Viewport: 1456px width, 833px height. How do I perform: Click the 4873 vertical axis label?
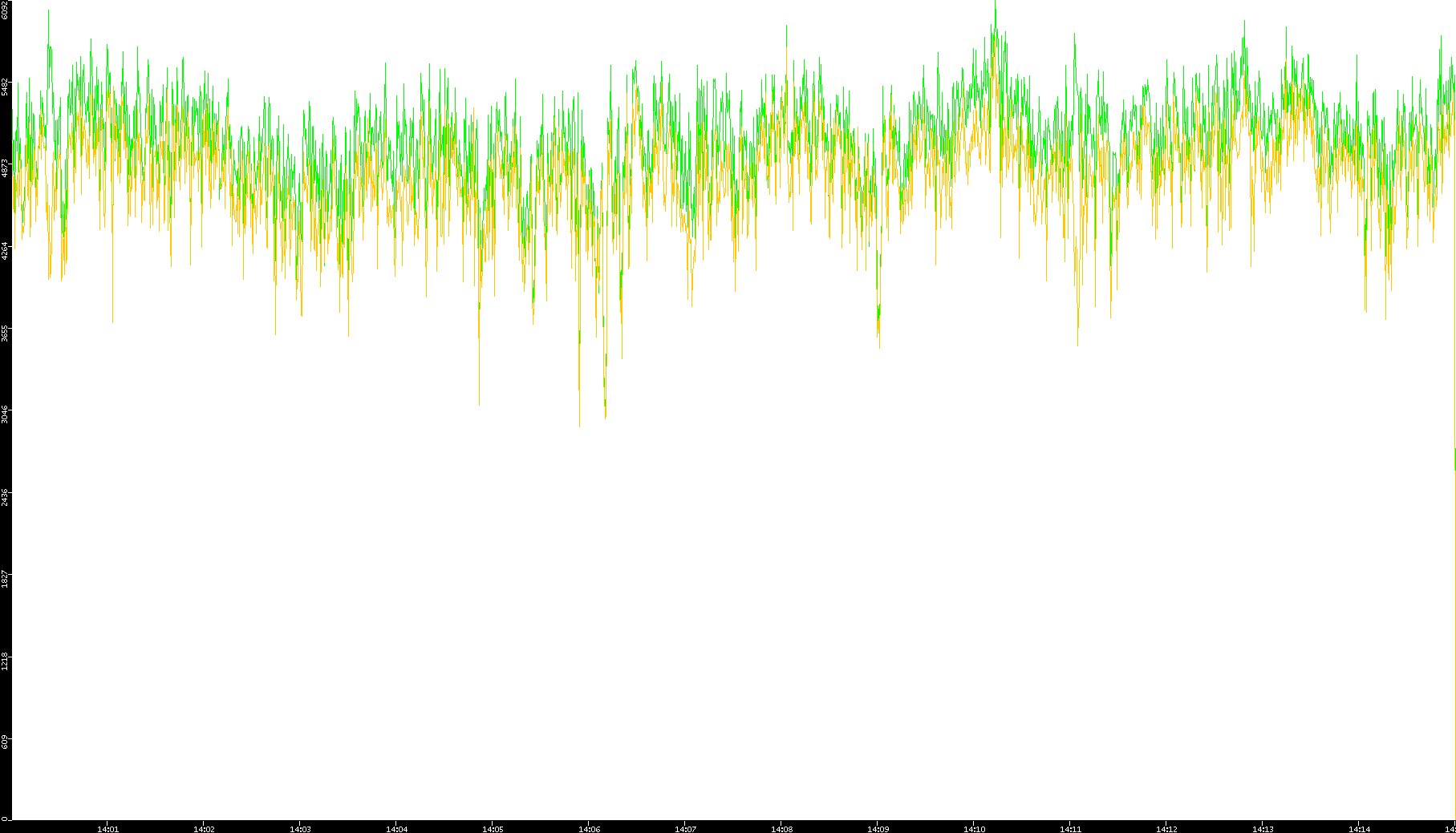coord(5,167)
